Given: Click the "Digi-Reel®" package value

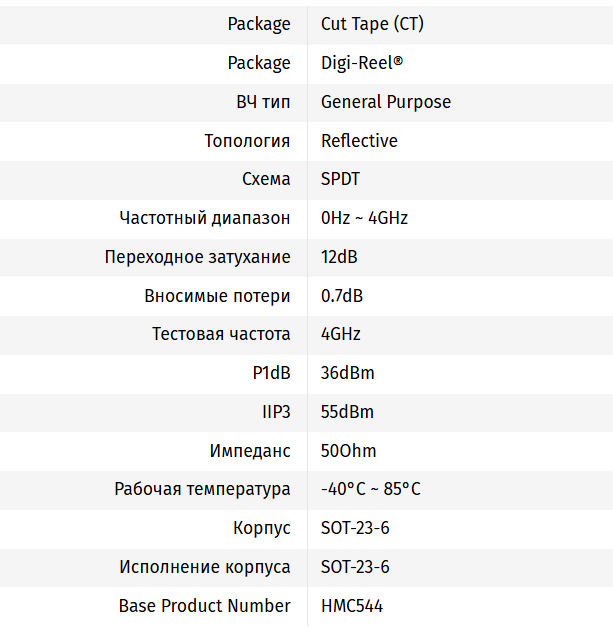Looking at the screenshot, I should pyautogui.click(x=362, y=63).
